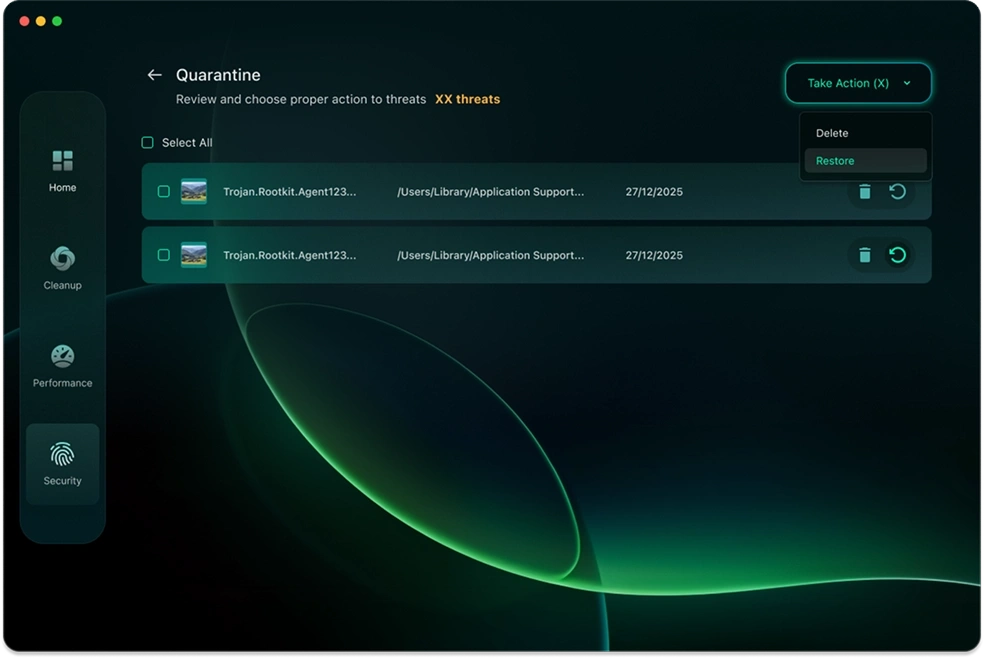The image size is (984, 658).
Task: Open the Cleanup section in sidebar
Action: coord(62,268)
